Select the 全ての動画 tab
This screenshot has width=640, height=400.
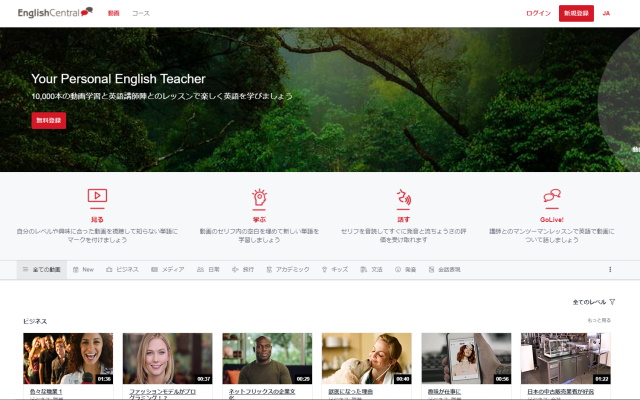pyautogui.click(x=42, y=270)
